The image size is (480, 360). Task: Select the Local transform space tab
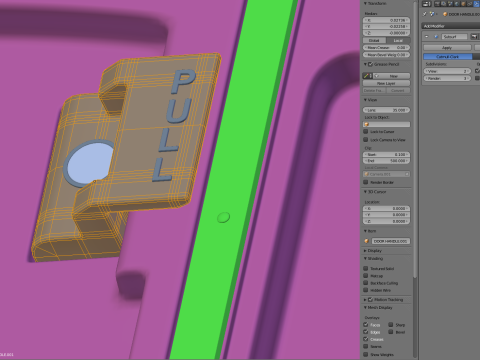coord(398,40)
